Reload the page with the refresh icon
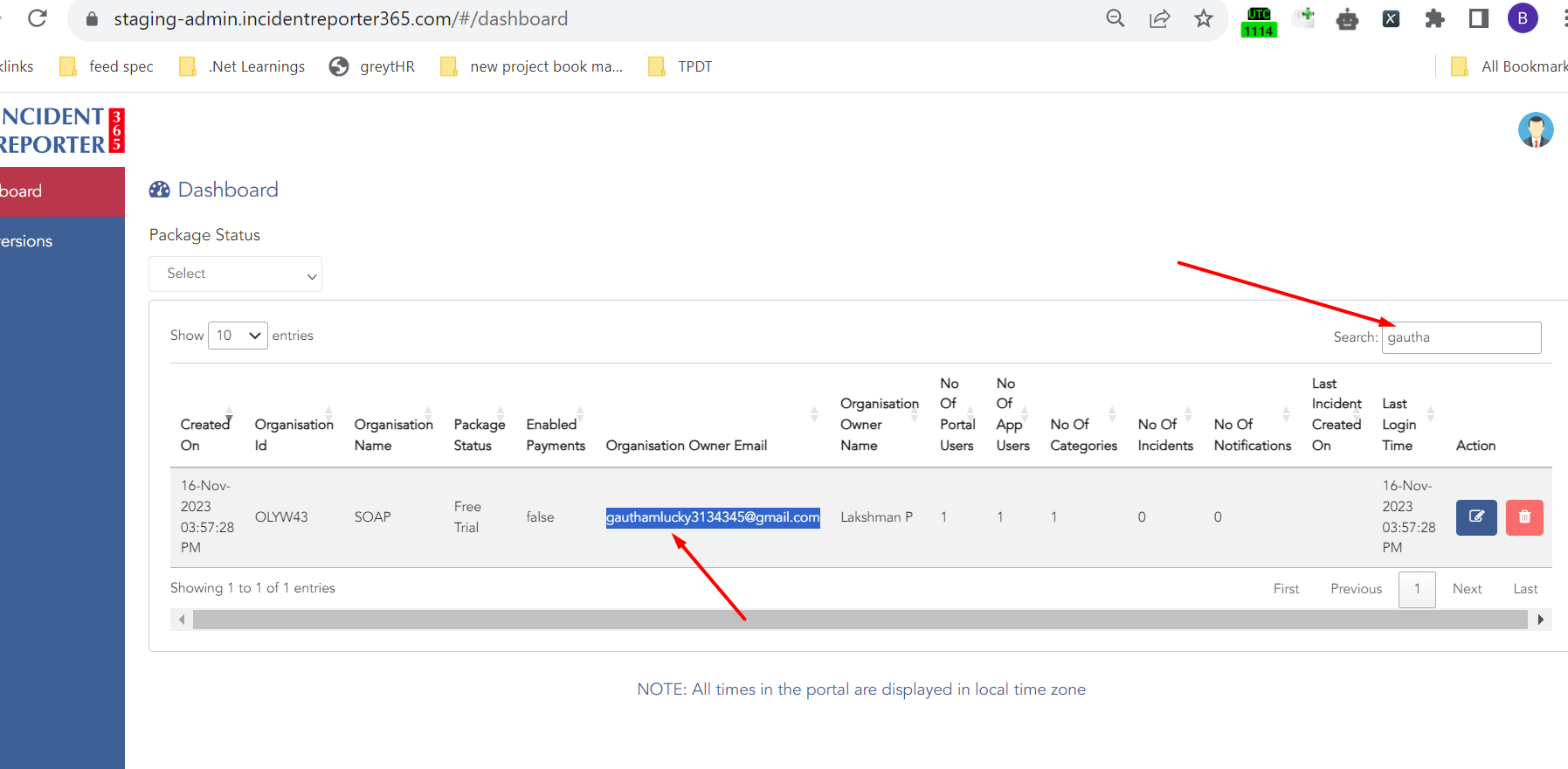 pyautogui.click(x=38, y=18)
